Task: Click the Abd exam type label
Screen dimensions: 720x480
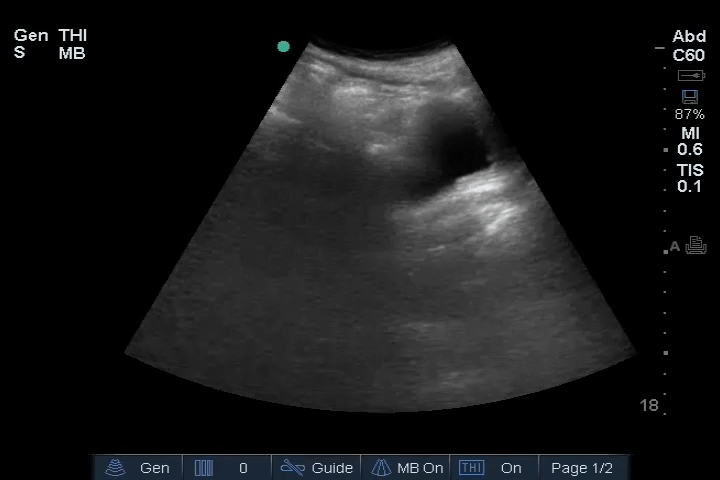Action: point(689,37)
